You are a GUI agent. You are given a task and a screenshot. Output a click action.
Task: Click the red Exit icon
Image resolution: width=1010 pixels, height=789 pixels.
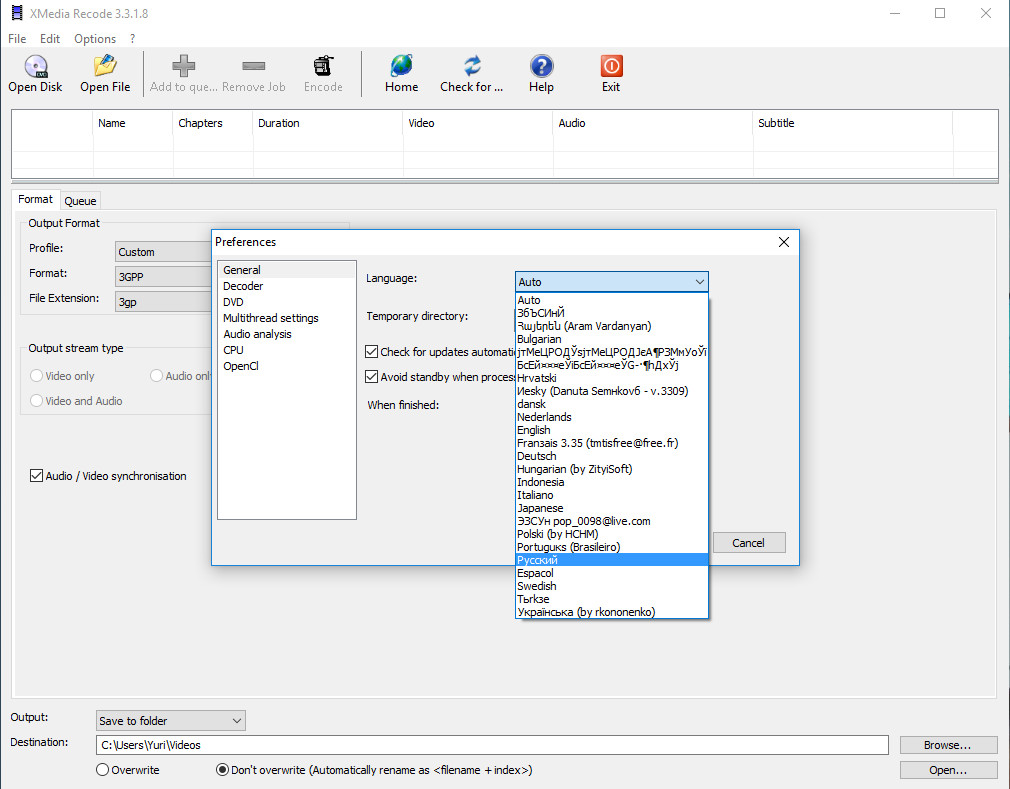coord(611,67)
